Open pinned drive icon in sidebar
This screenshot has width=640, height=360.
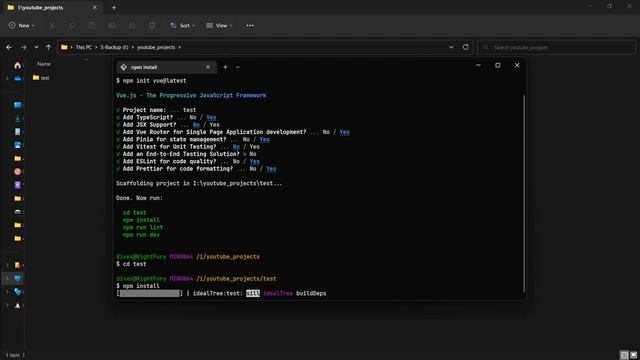(18, 211)
